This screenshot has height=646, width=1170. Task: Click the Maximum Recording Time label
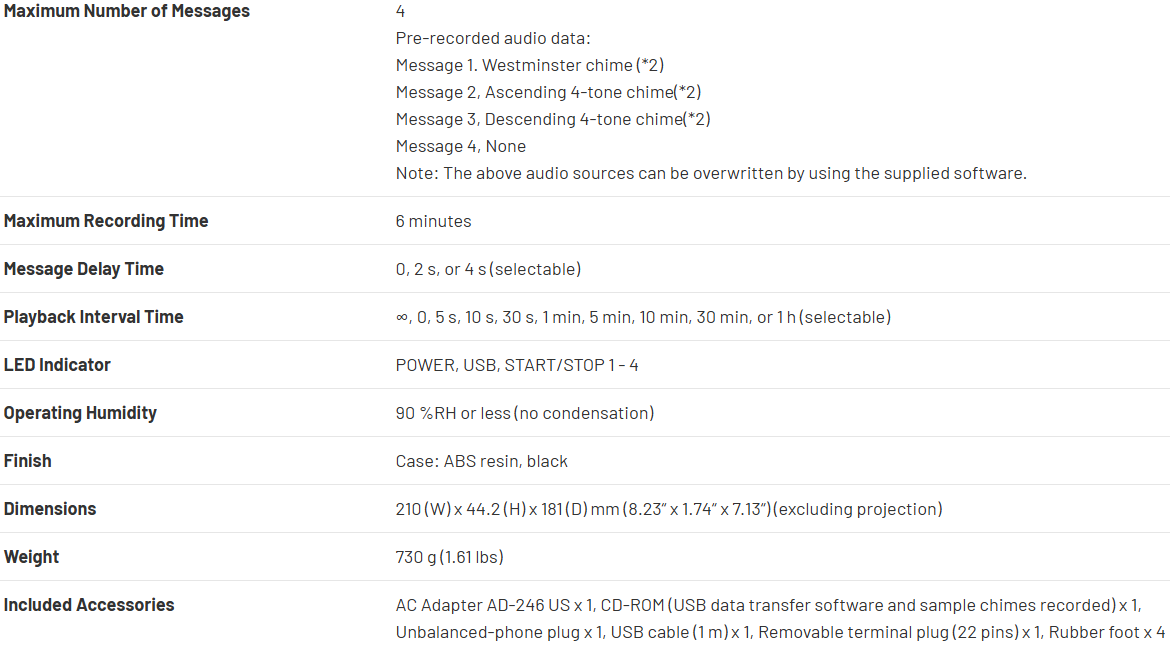pyautogui.click(x=106, y=221)
